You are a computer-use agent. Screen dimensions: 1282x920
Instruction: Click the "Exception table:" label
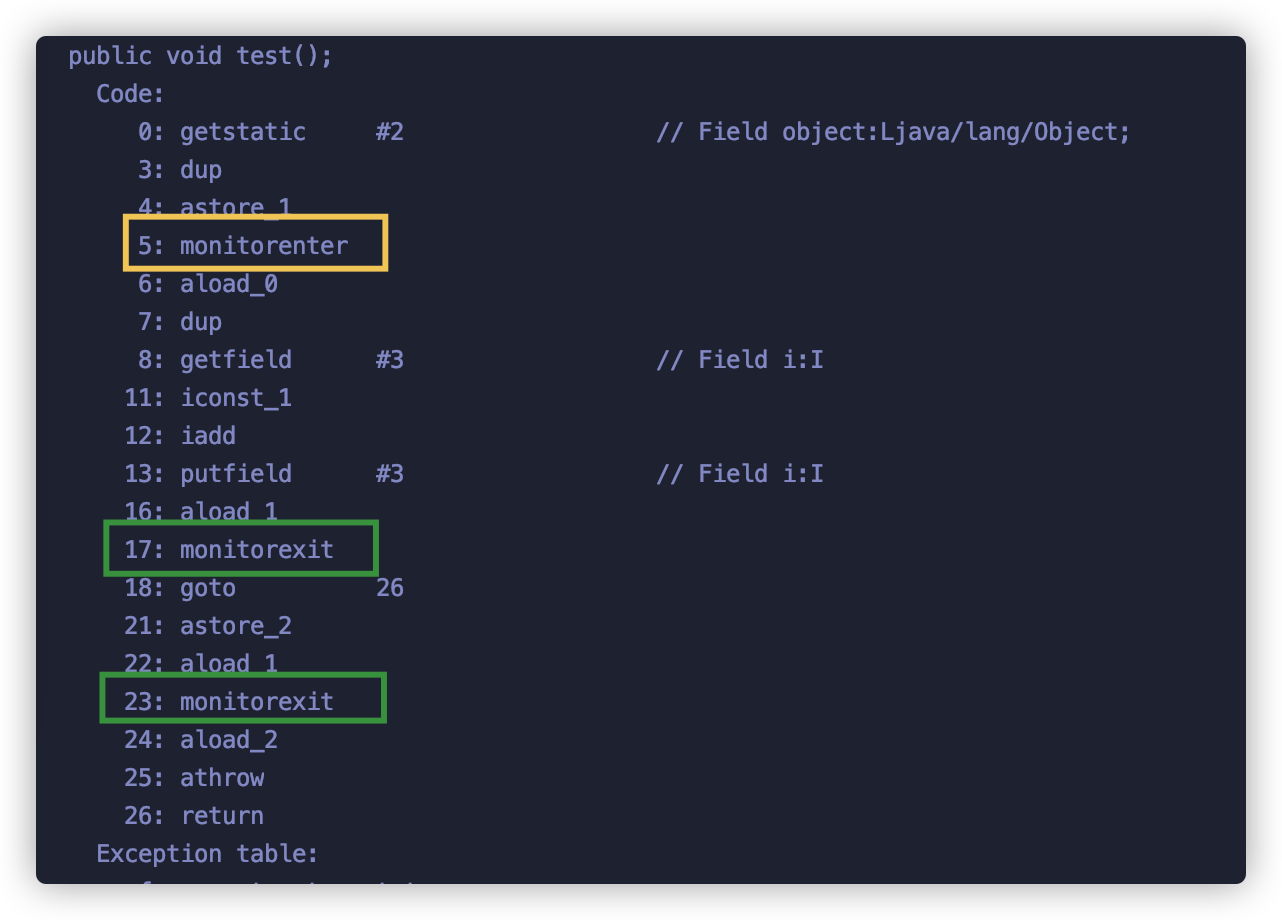207,853
